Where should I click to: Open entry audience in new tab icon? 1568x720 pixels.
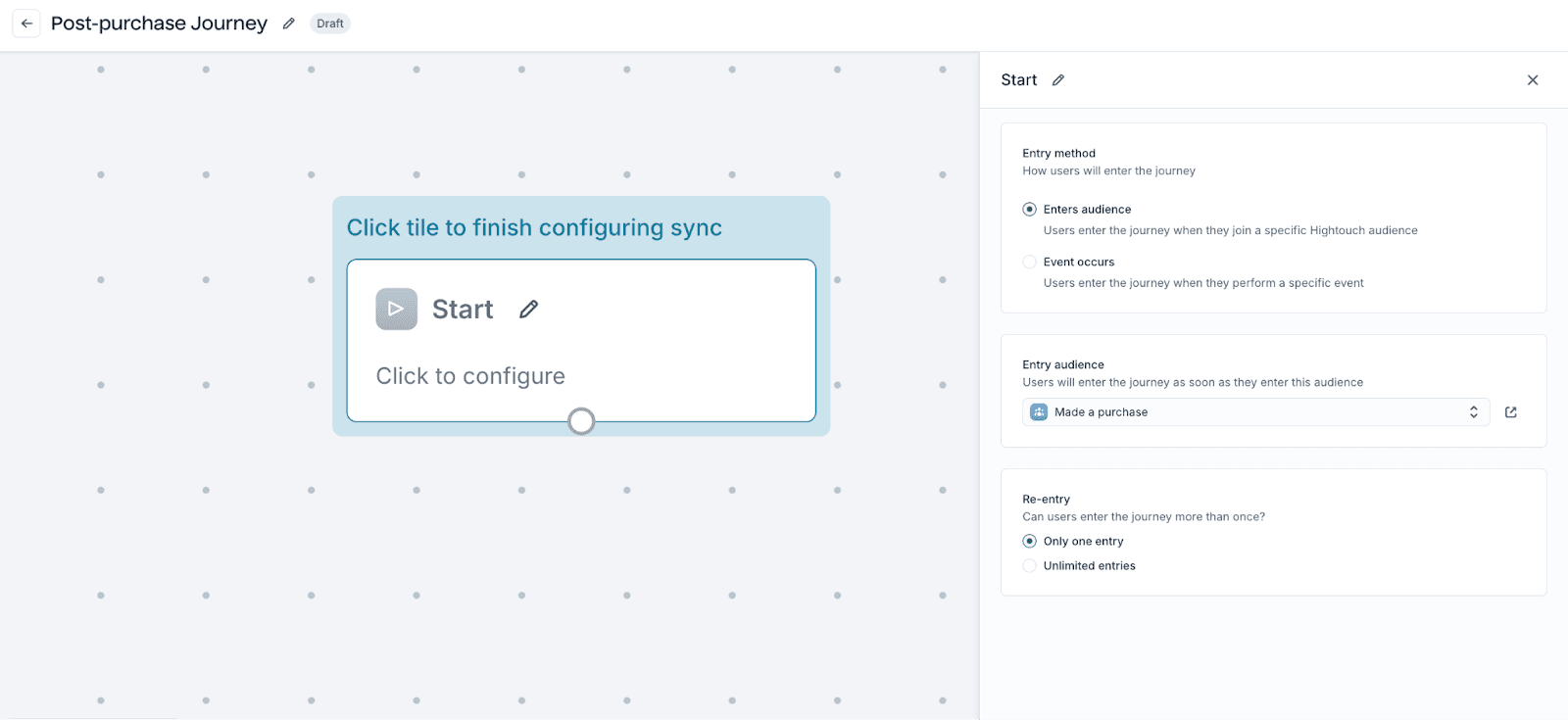click(x=1511, y=412)
